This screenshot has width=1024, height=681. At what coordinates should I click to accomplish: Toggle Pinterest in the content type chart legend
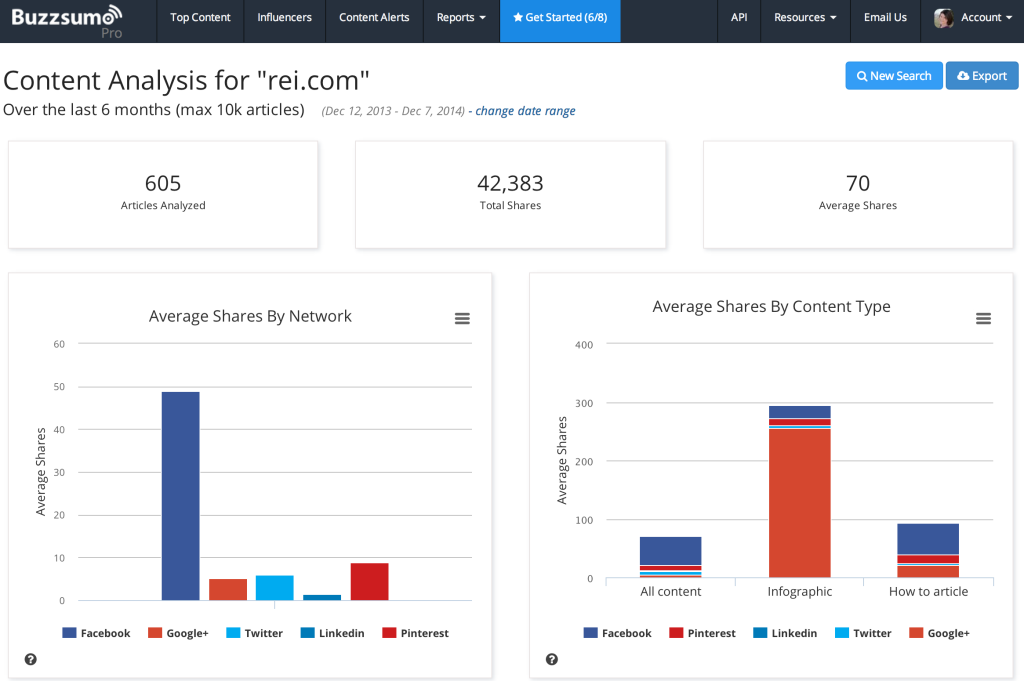(x=702, y=633)
